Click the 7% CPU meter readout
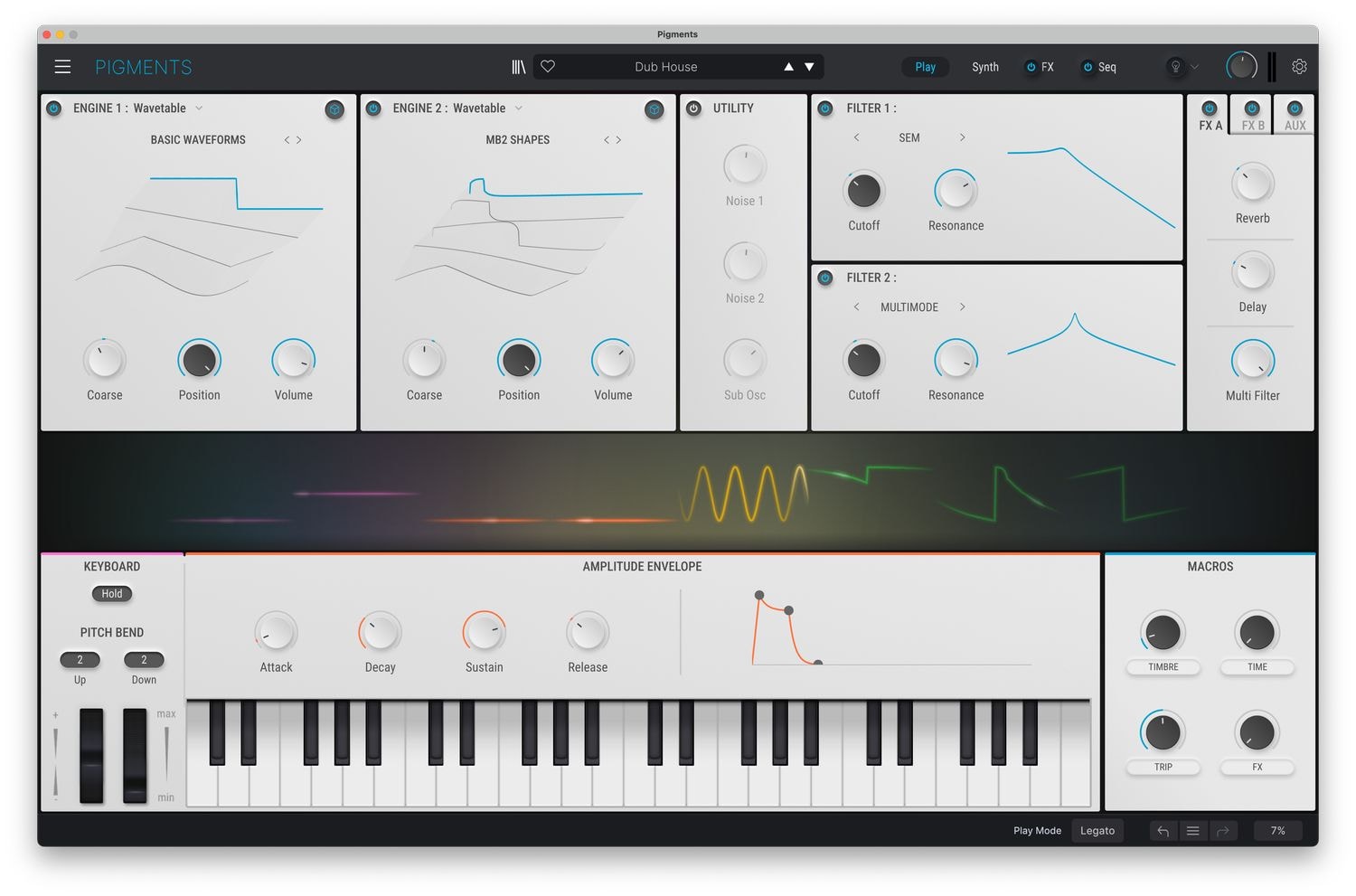This screenshot has height=896, width=1356. click(x=1277, y=831)
